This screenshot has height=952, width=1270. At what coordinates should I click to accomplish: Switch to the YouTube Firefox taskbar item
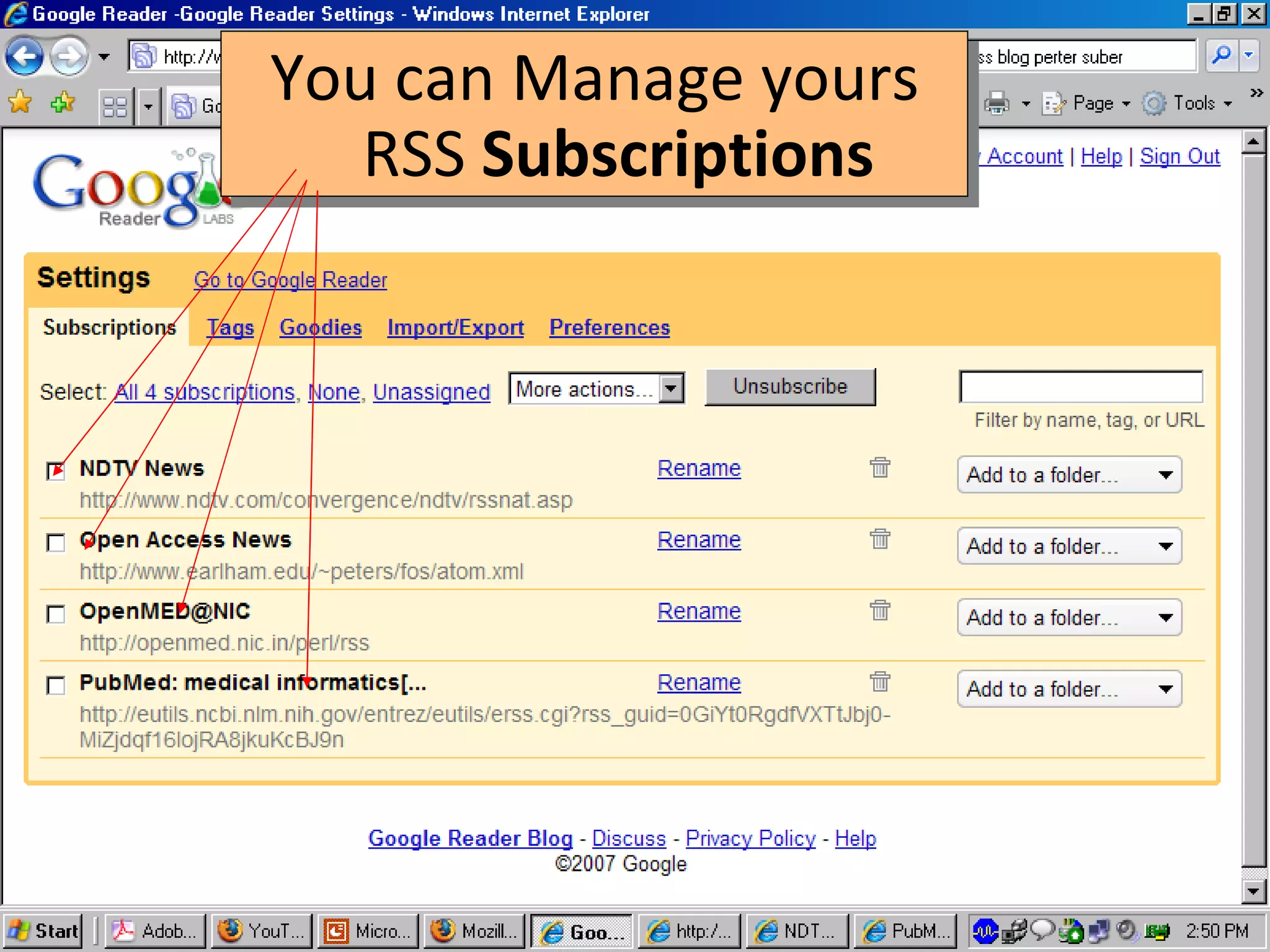click(262, 931)
